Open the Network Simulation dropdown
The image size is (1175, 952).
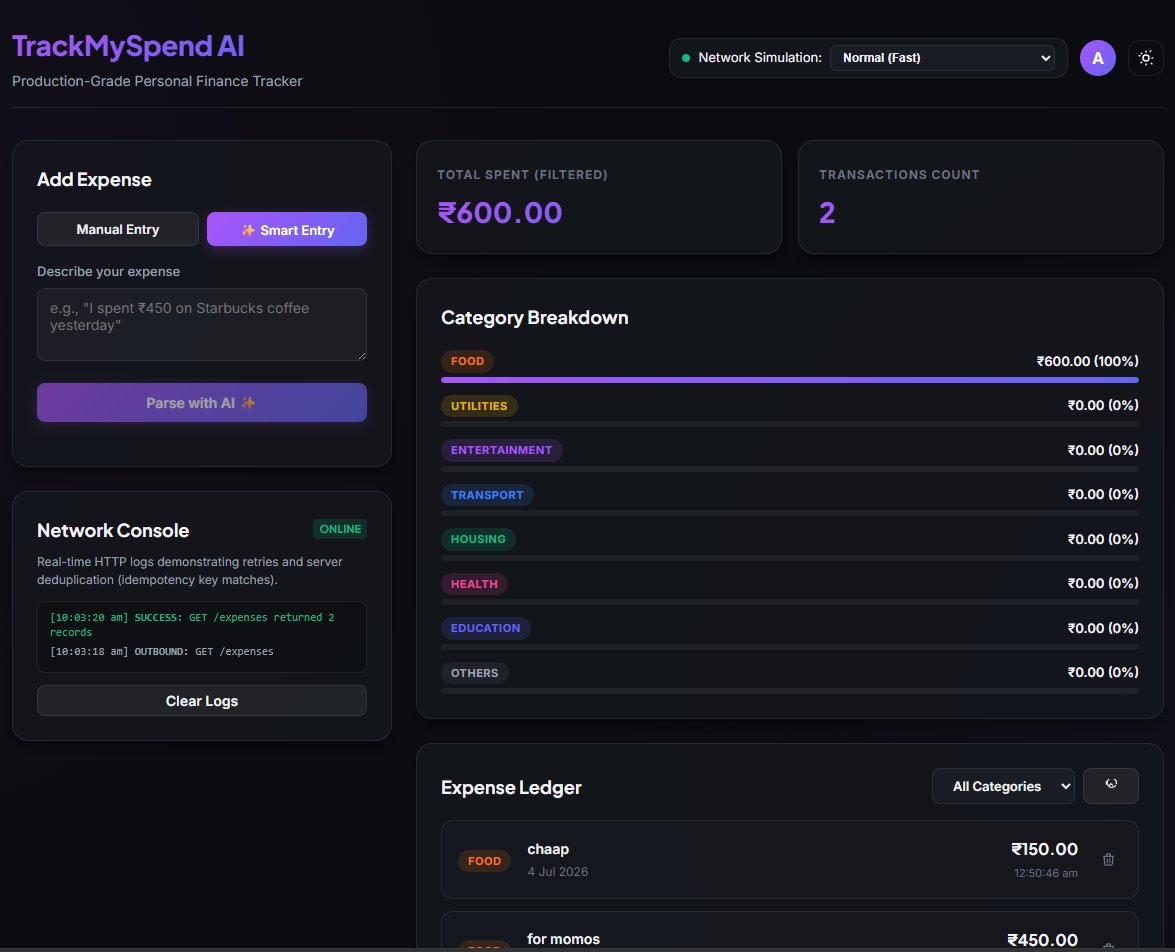943,58
